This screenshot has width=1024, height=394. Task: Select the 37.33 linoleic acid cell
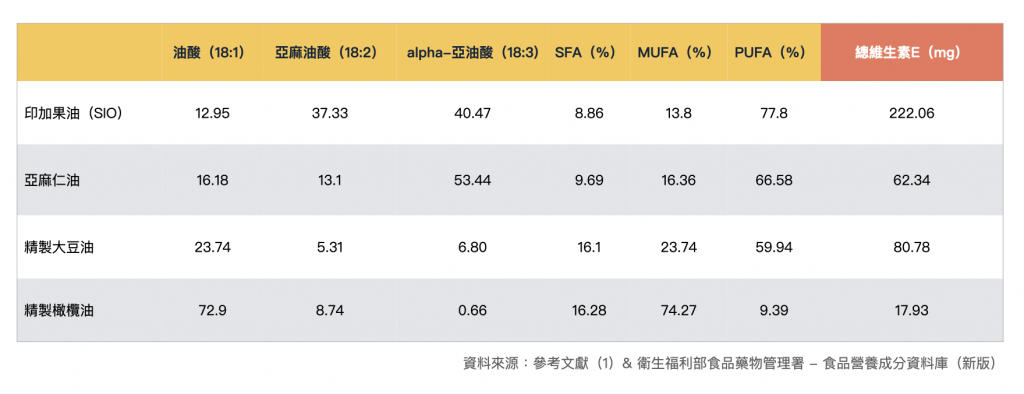coord(330,114)
